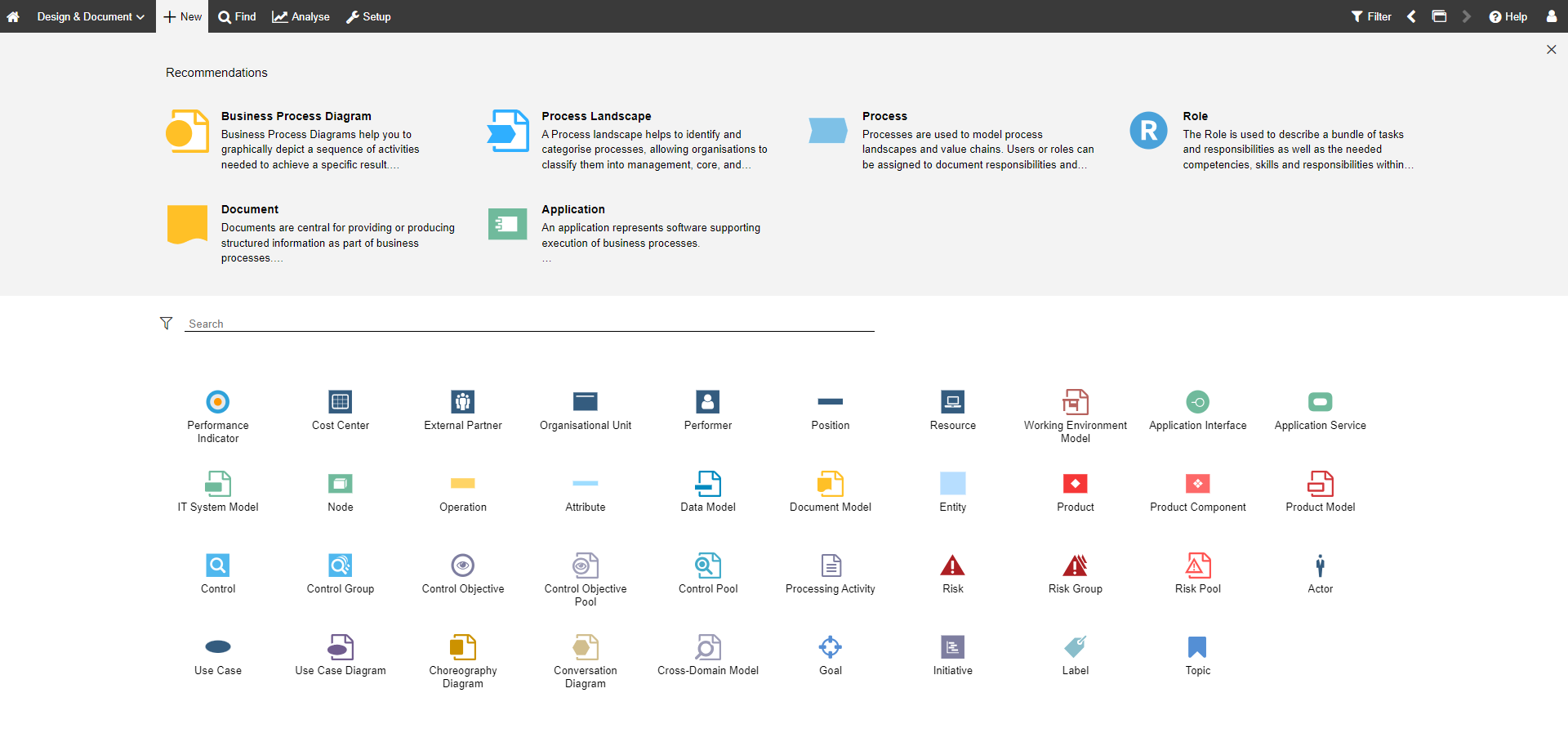Select the Cross-Domain Model icon
The height and width of the screenshot is (751, 1568).
click(708, 646)
